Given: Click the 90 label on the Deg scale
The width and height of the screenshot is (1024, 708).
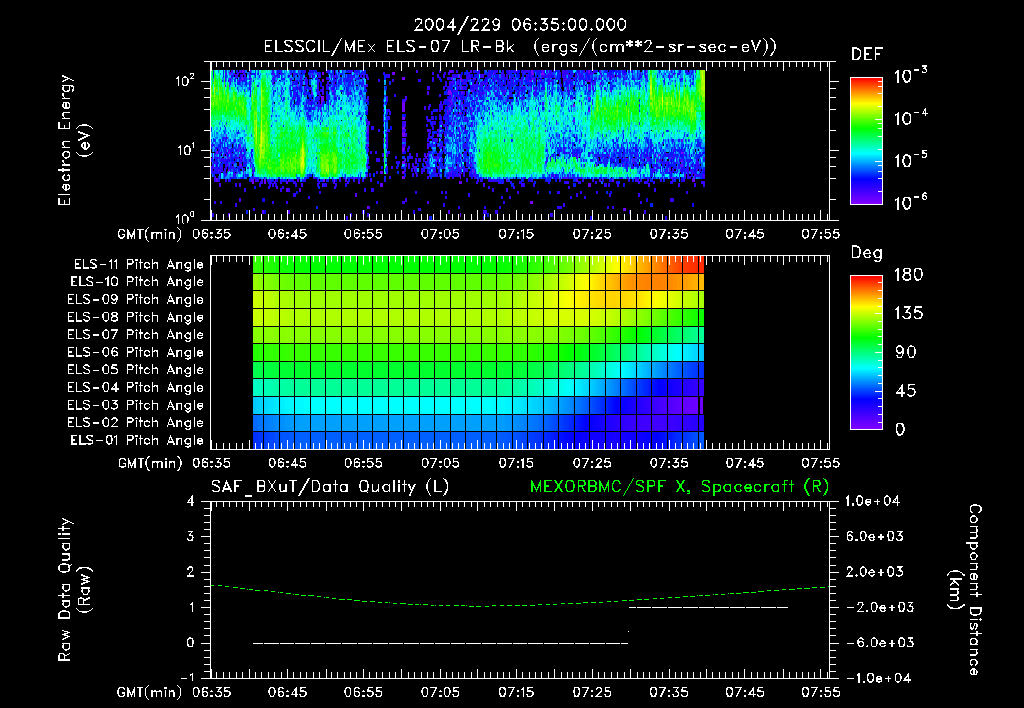Looking at the screenshot, I should tap(905, 353).
